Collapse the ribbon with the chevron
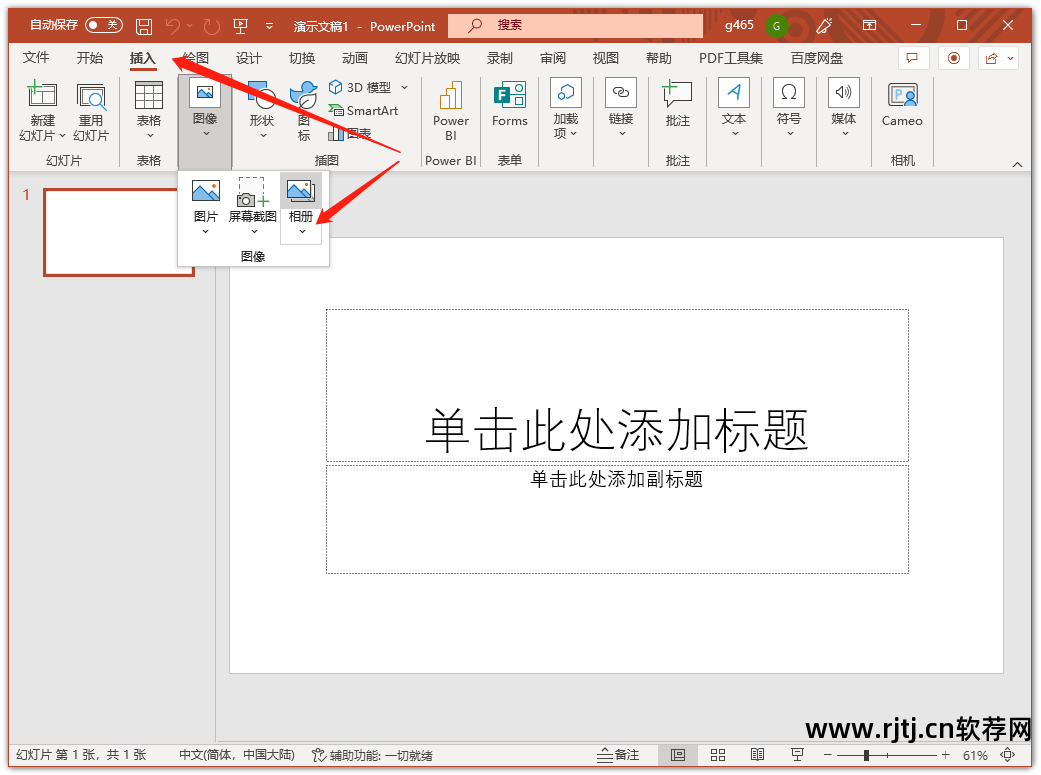1041x775 pixels. point(1018,162)
